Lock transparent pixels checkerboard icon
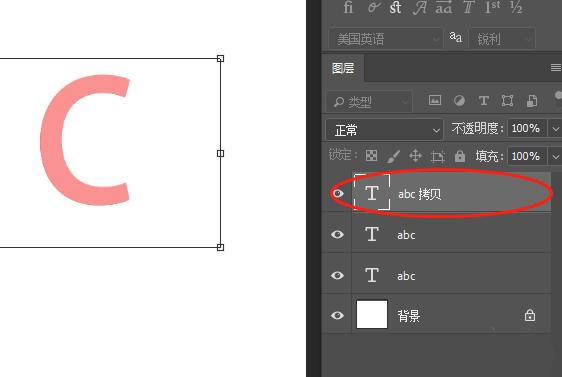Image resolution: width=562 pixels, height=377 pixels. (x=371, y=156)
